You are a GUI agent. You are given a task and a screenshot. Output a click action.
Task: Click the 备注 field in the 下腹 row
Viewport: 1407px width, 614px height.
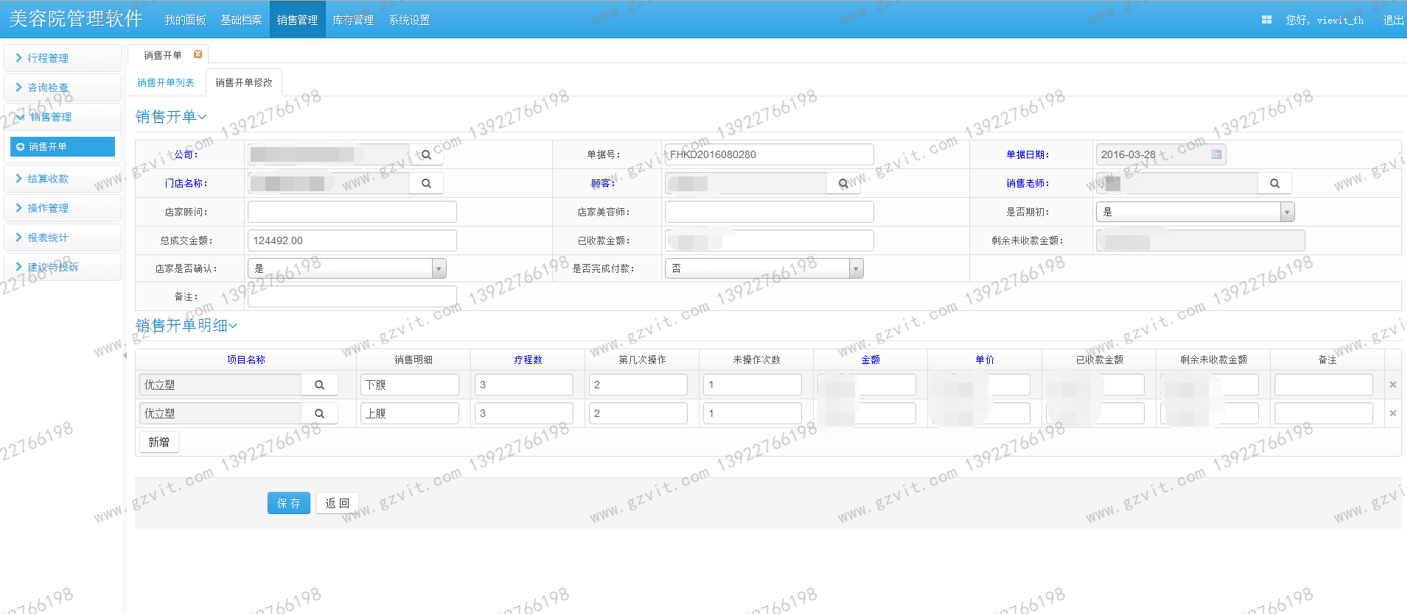1324,385
